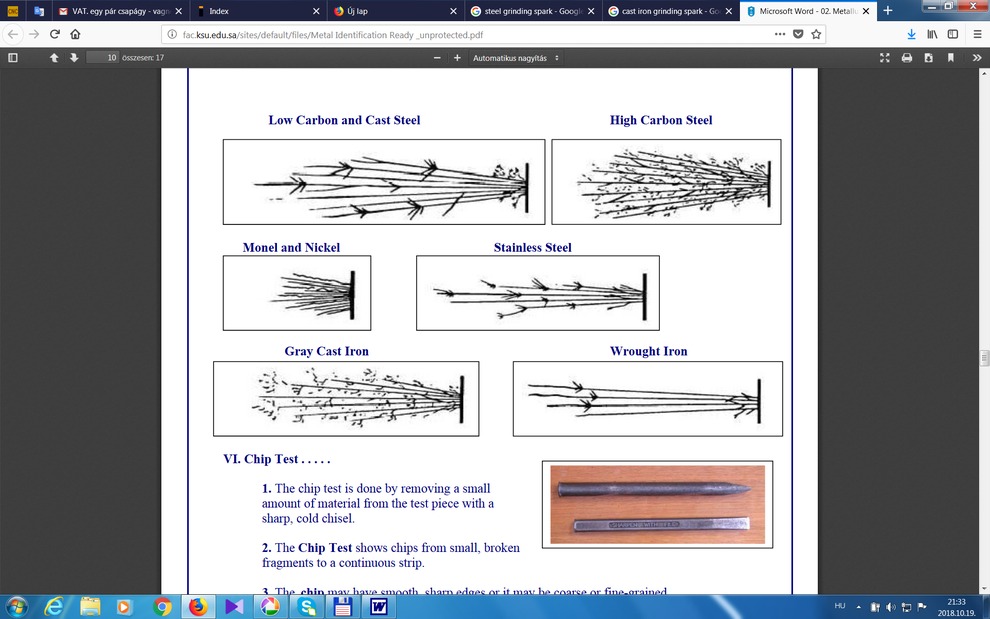990x619 pixels.
Task: Switch PDF to presentation mode
Action: (x=884, y=58)
